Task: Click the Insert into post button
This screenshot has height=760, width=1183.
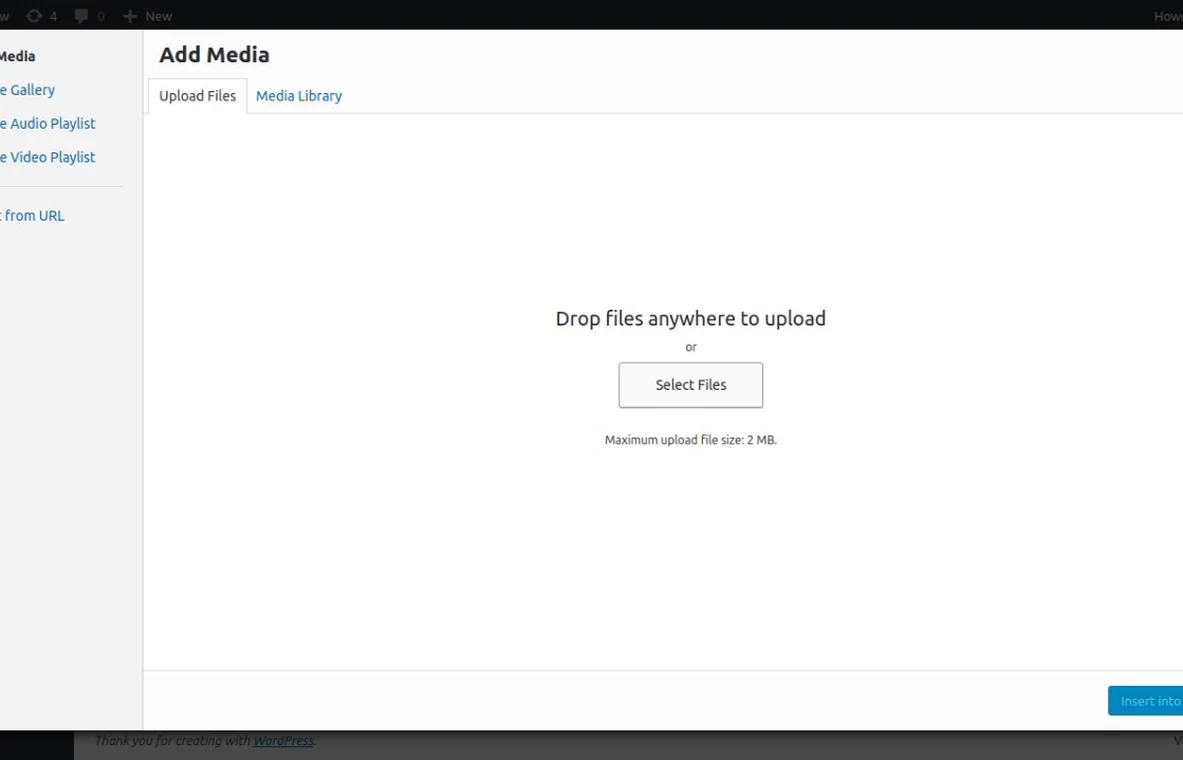Action: tap(1145, 701)
